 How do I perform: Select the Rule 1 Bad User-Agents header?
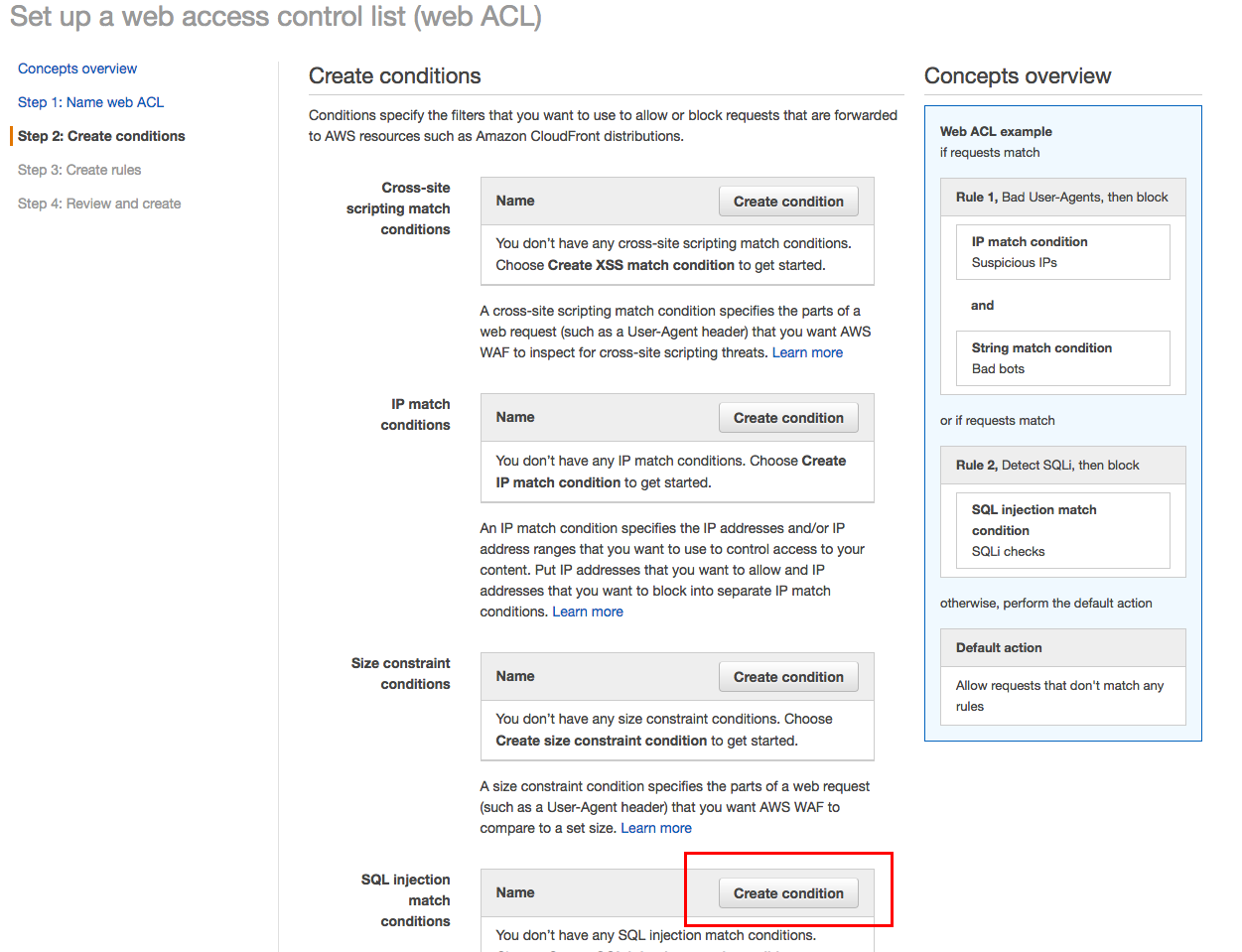pos(1062,198)
